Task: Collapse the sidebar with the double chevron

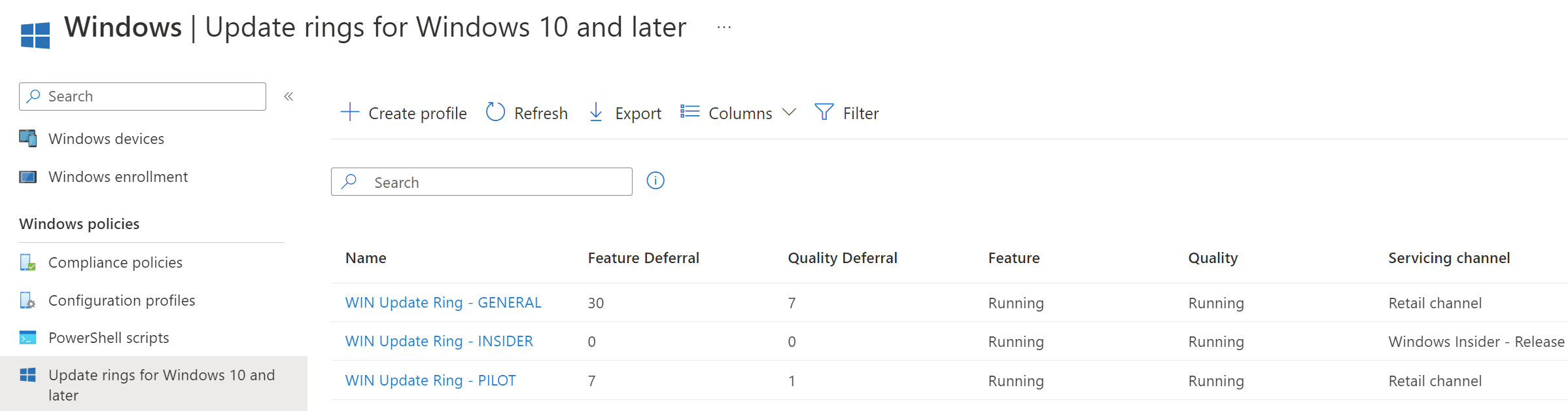Action: (x=288, y=96)
